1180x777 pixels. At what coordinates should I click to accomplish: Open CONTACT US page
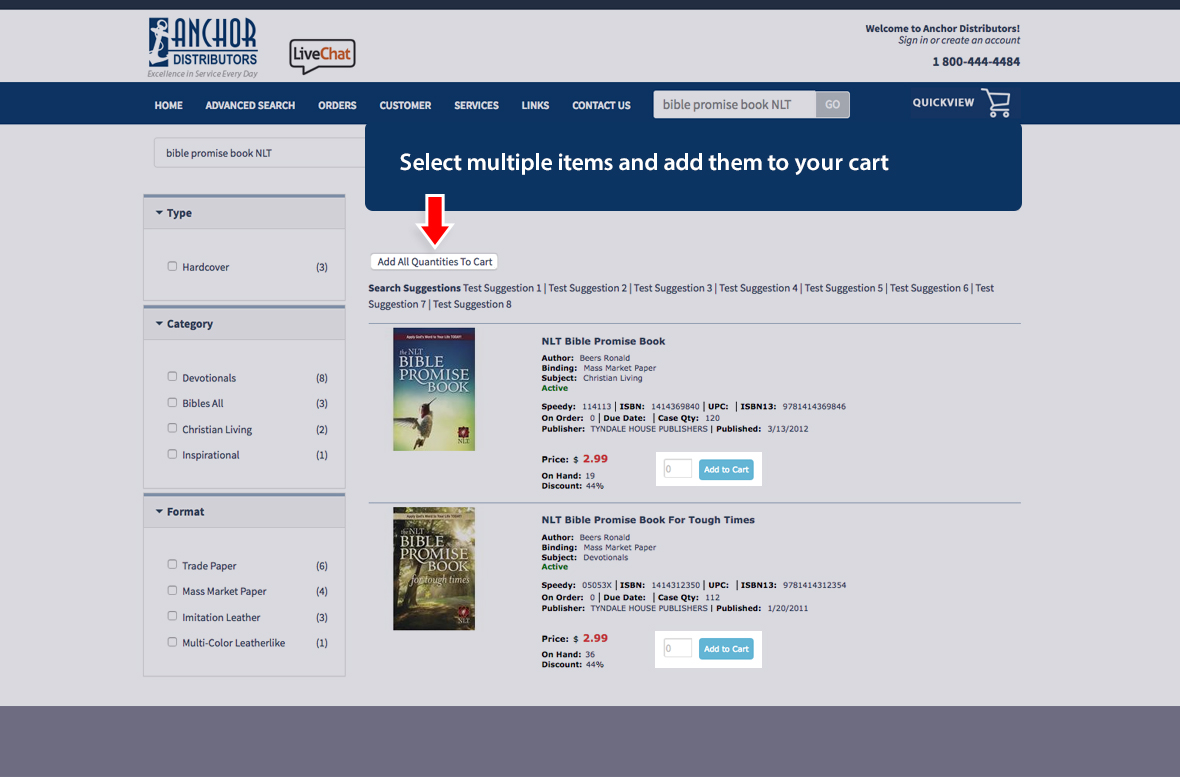601,105
